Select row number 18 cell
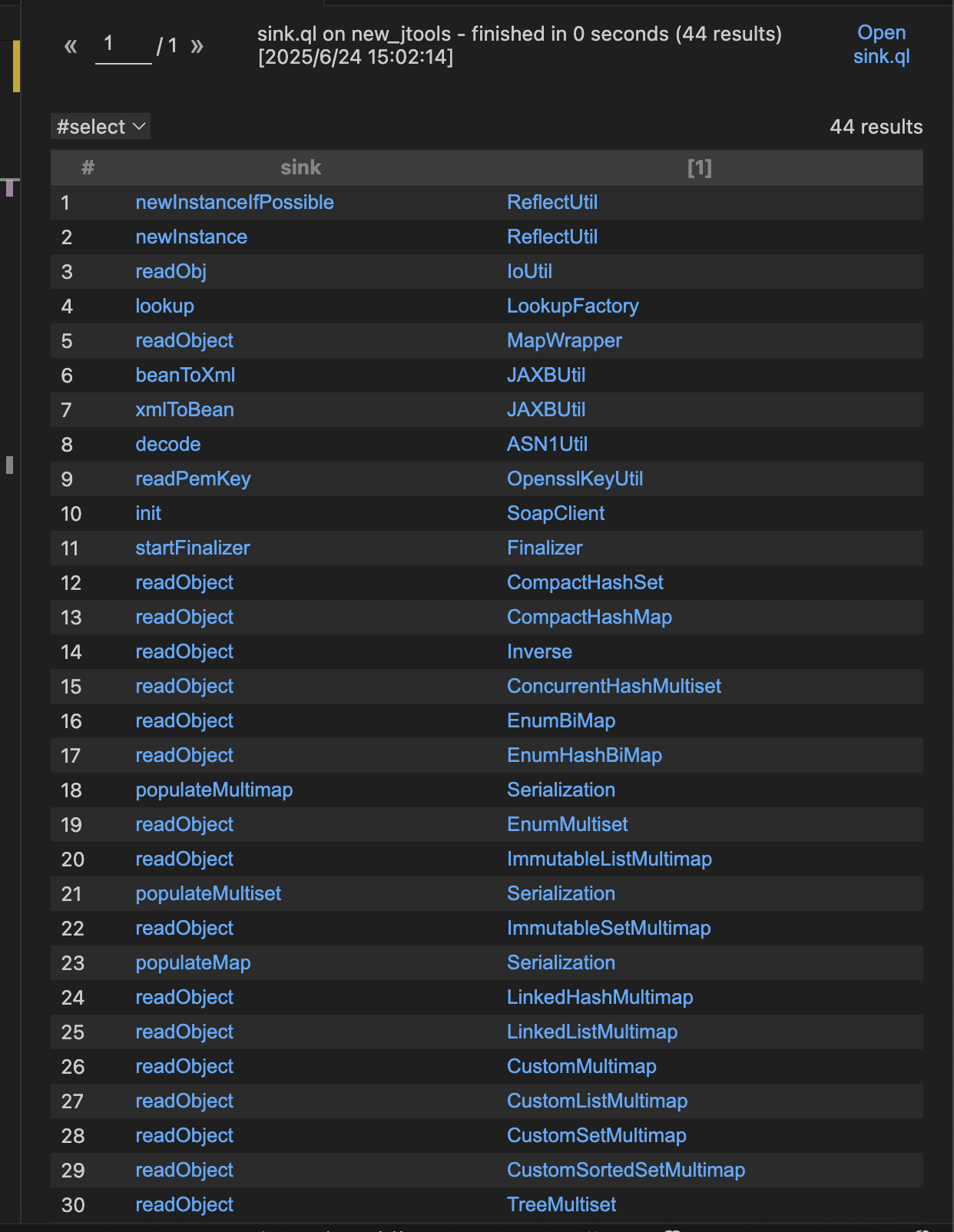Image resolution: width=954 pixels, height=1232 pixels. click(71, 790)
